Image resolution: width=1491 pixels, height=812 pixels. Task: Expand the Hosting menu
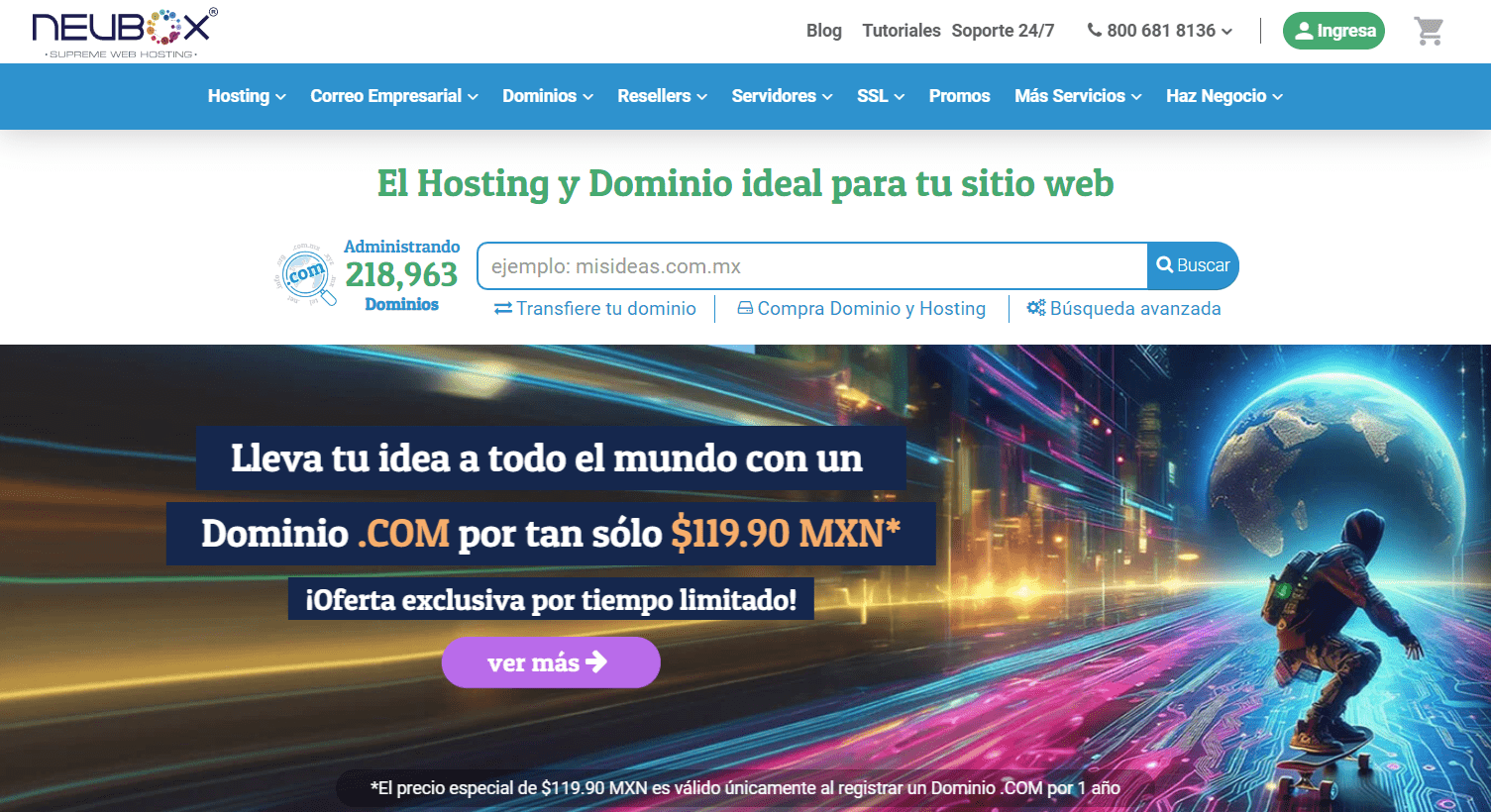(x=247, y=96)
